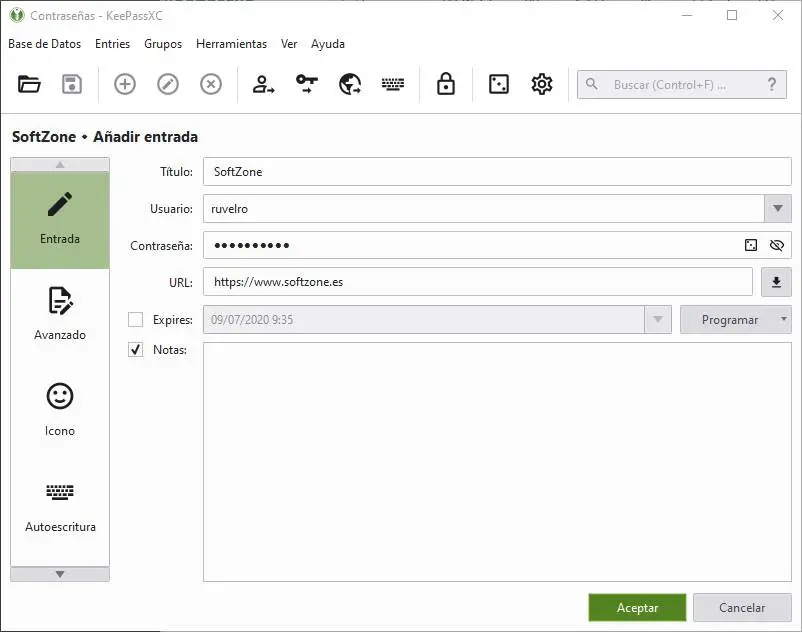Perform auto-type keyboard toolbar icon
Viewport: 802px width, 632px height.
point(393,84)
